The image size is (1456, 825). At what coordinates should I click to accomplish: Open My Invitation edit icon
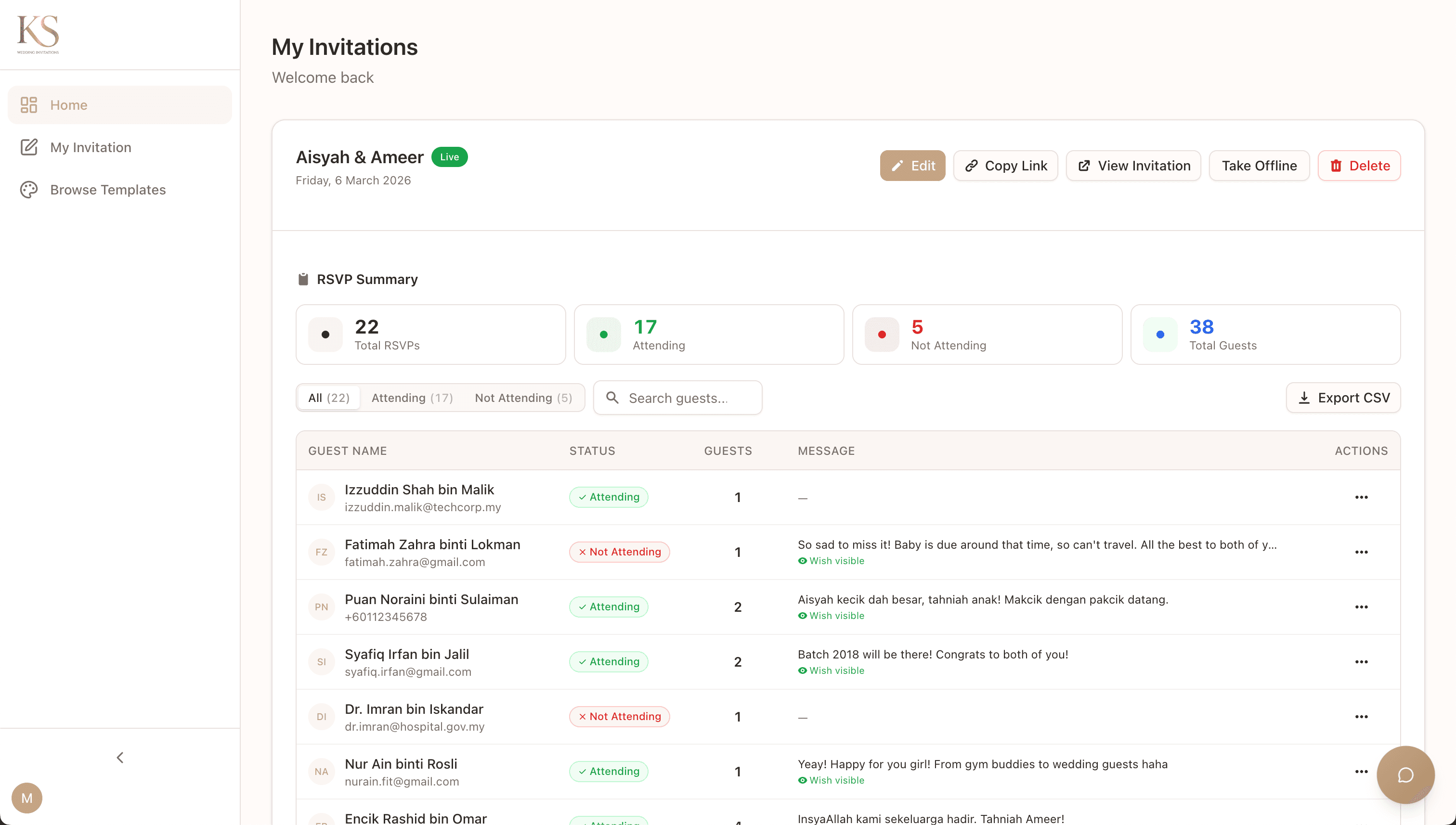pyautogui.click(x=28, y=147)
